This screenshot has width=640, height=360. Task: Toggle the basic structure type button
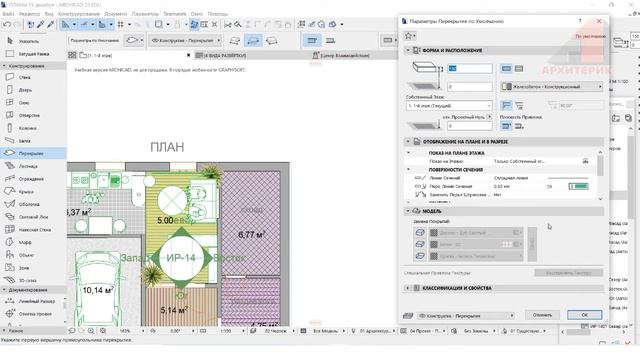coord(506,69)
